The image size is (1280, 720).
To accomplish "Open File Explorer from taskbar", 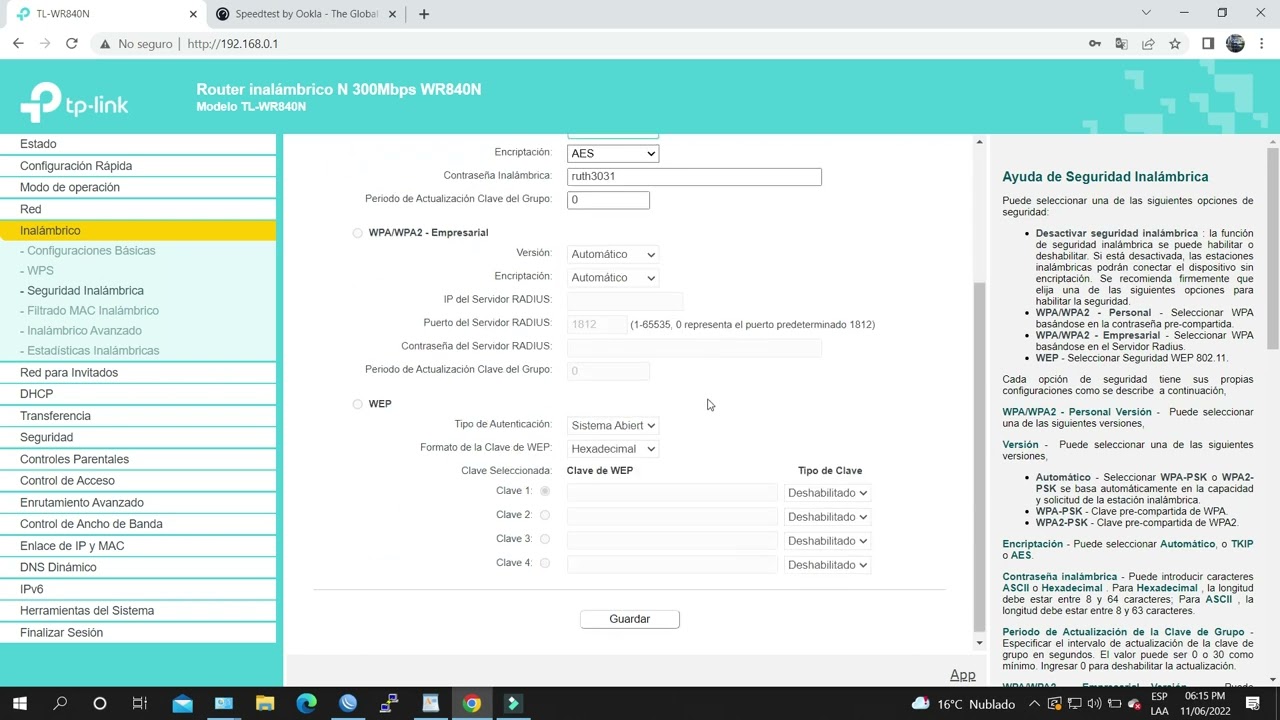I will coord(265,704).
